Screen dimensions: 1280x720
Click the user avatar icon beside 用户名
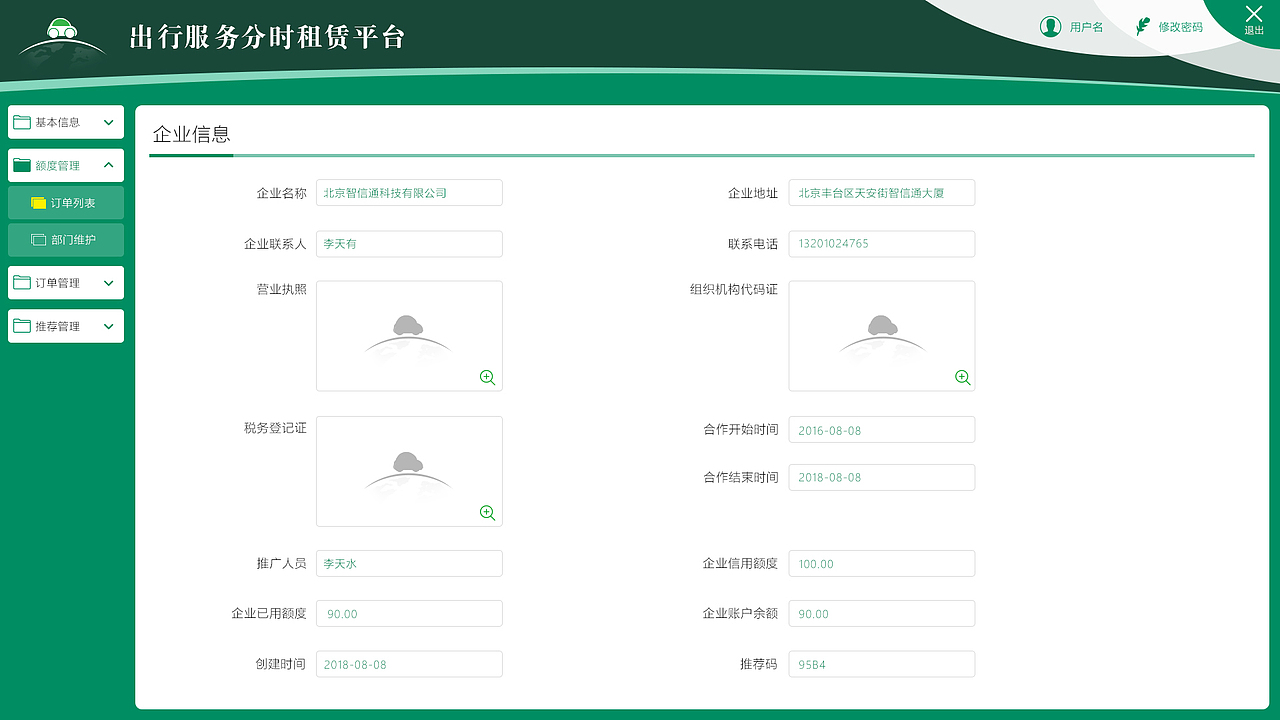click(1050, 26)
